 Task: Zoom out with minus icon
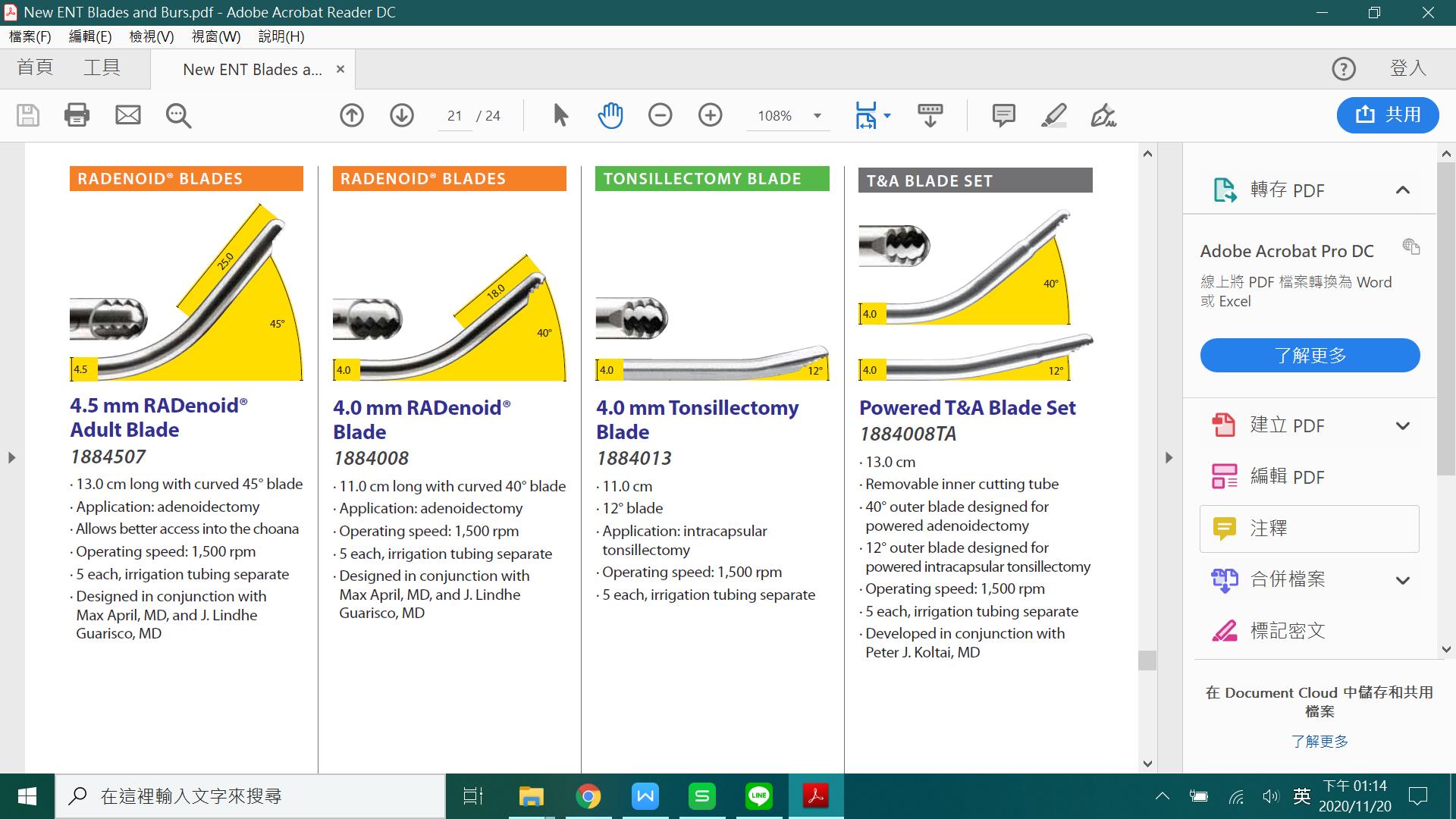pos(661,115)
